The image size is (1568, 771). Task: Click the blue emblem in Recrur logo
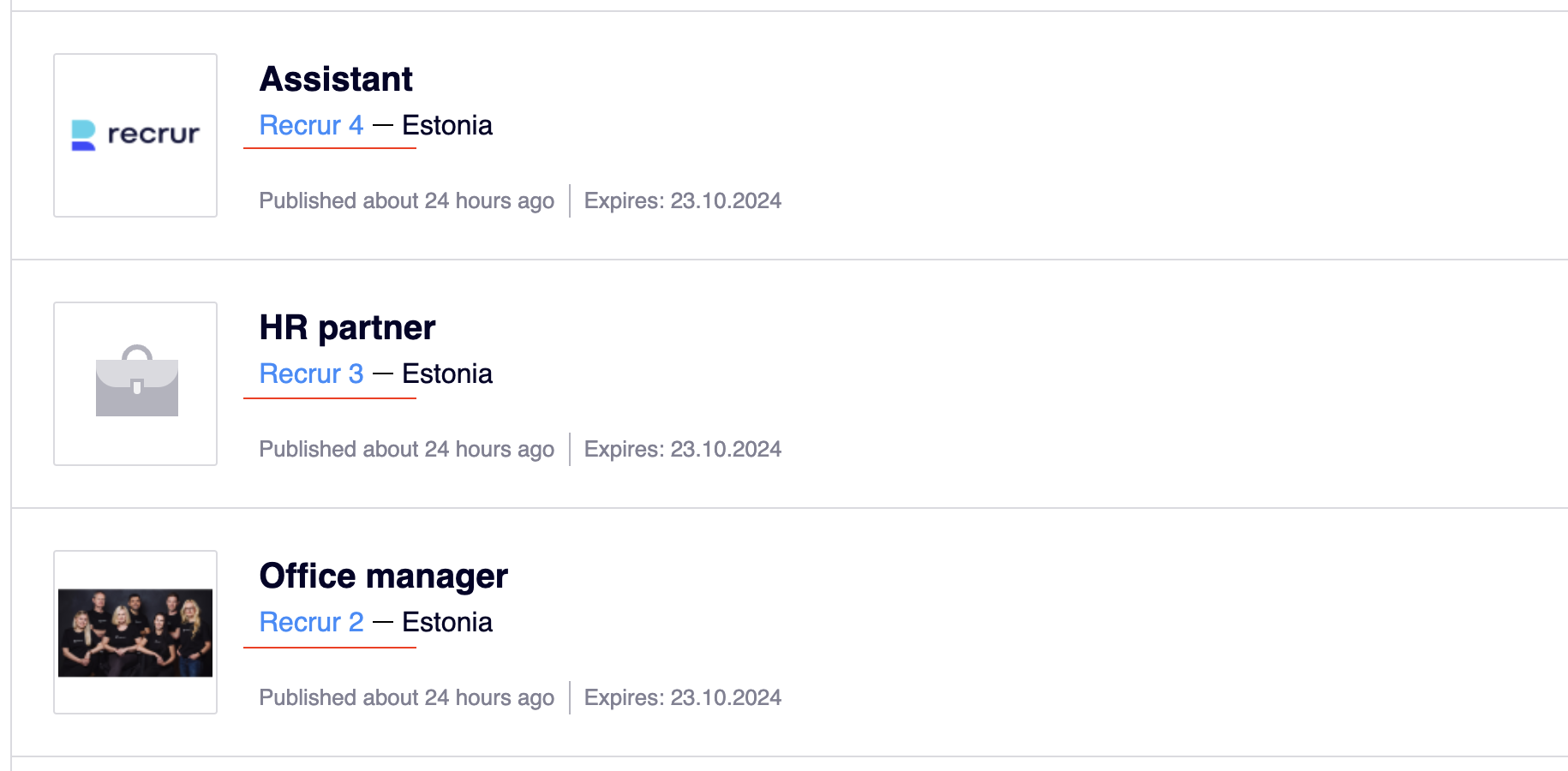83,135
